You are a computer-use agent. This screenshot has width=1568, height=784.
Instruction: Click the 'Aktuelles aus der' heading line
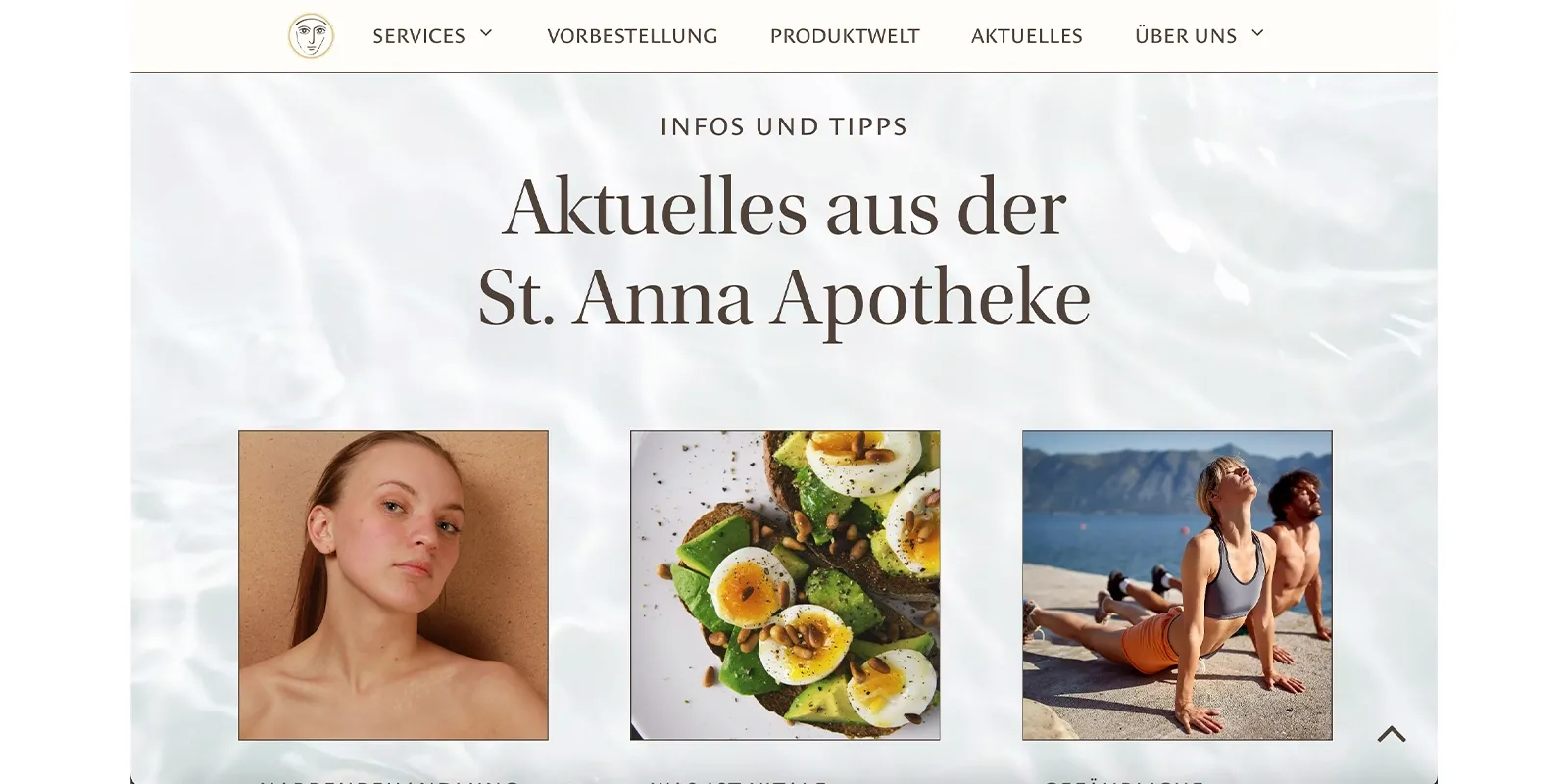[x=784, y=208]
